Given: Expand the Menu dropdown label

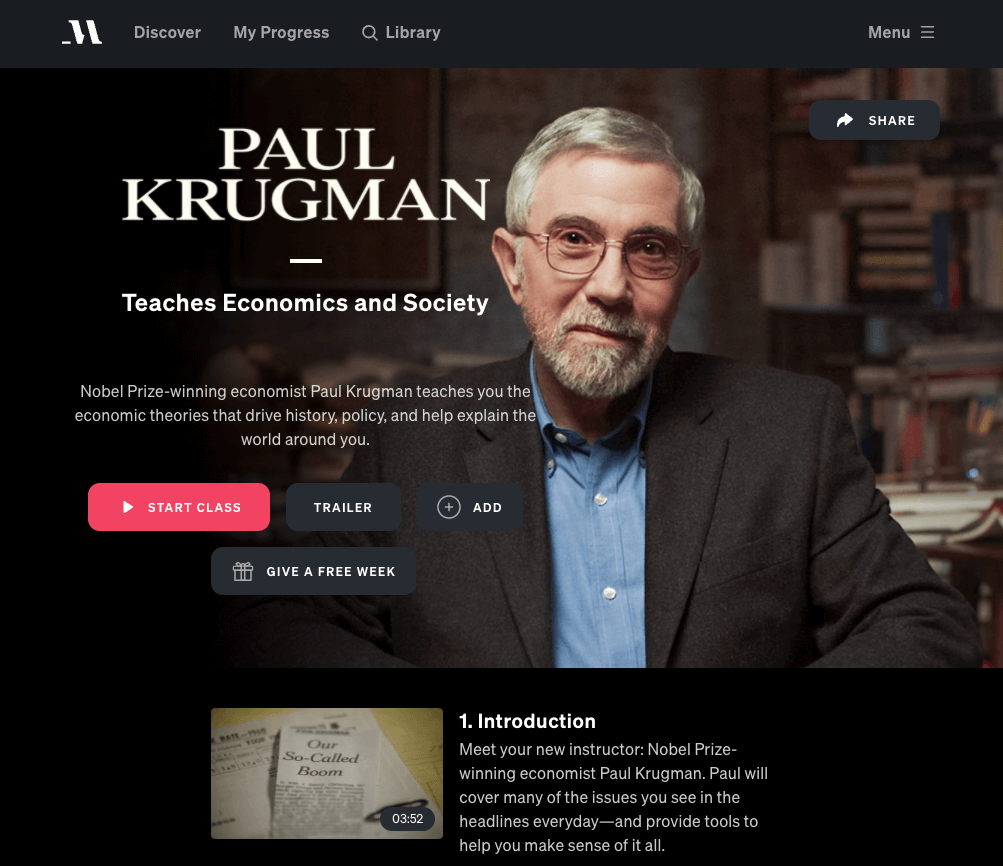Looking at the screenshot, I should [x=889, y=33].
